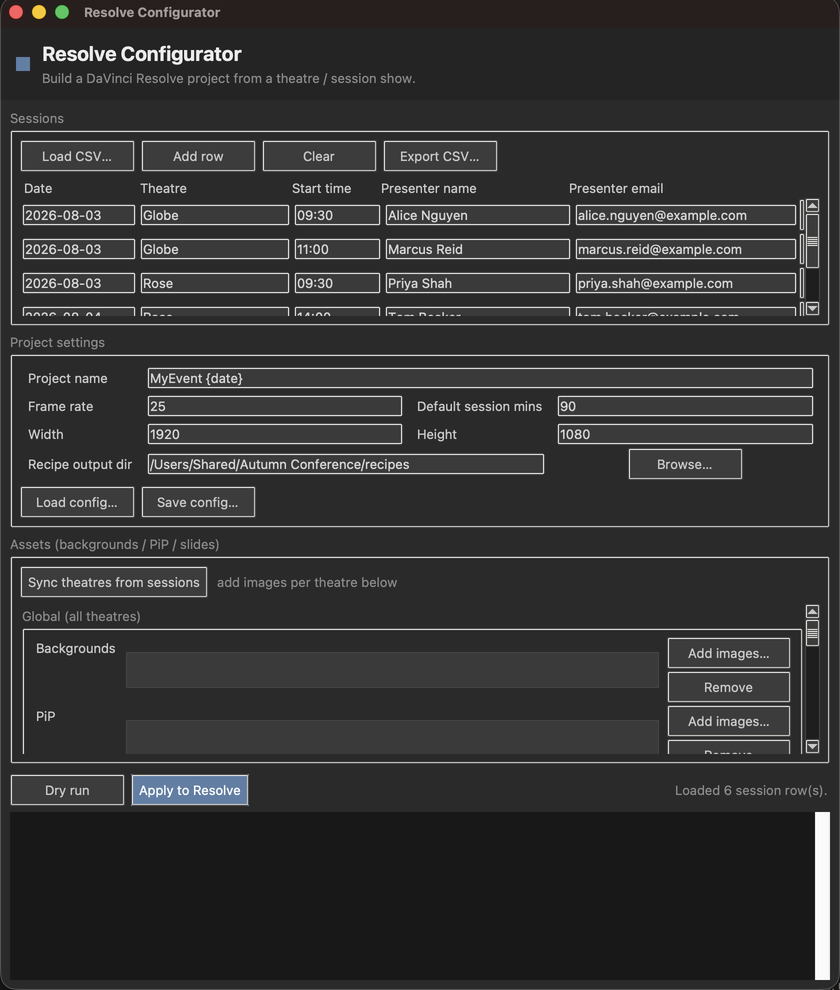Select the Width field
The height and width of the screenshot is (990, 840).
275,434
